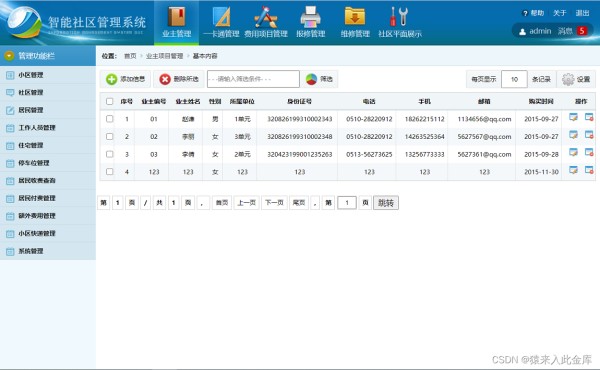600x370 pixels.
Task: Click the 跳转 jump button
Action: (386, 203)
